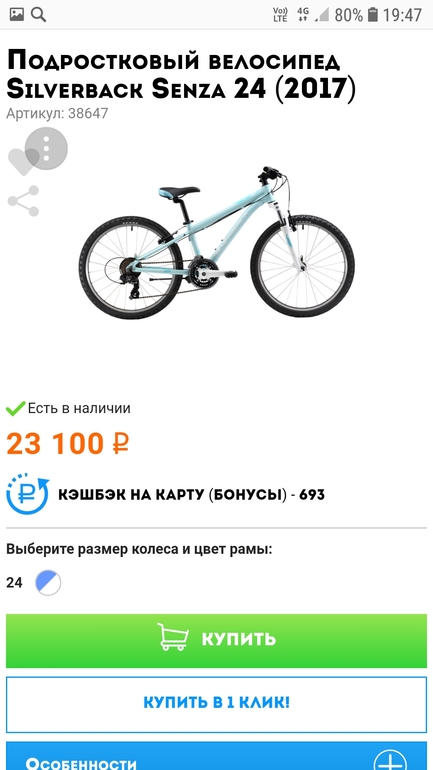Open the bicycle product photo
433x770 pixels.
pos(216,243)
